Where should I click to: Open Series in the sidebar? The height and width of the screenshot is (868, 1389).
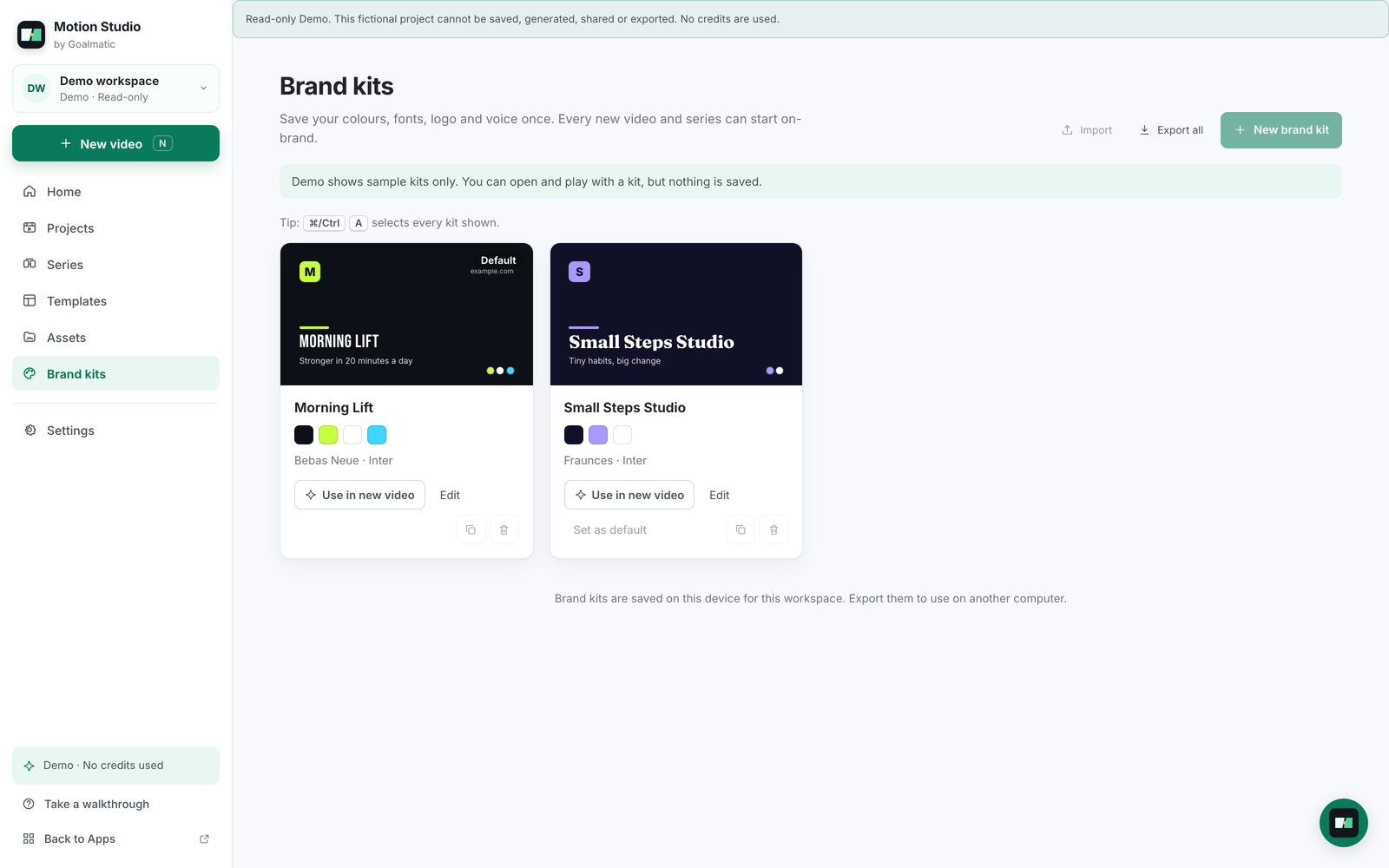(115, 265)
